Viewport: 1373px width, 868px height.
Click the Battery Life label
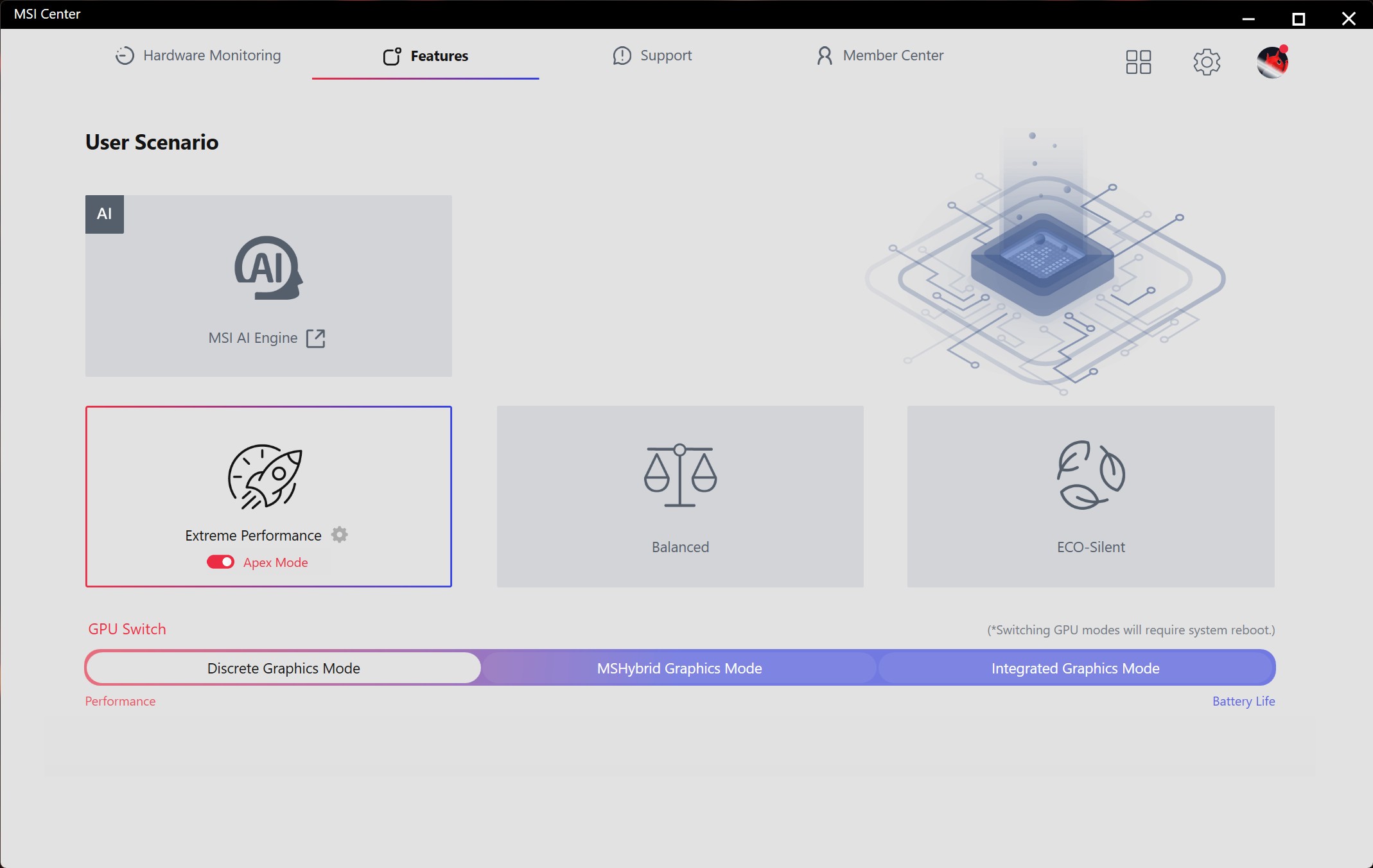click(1243, 701)
